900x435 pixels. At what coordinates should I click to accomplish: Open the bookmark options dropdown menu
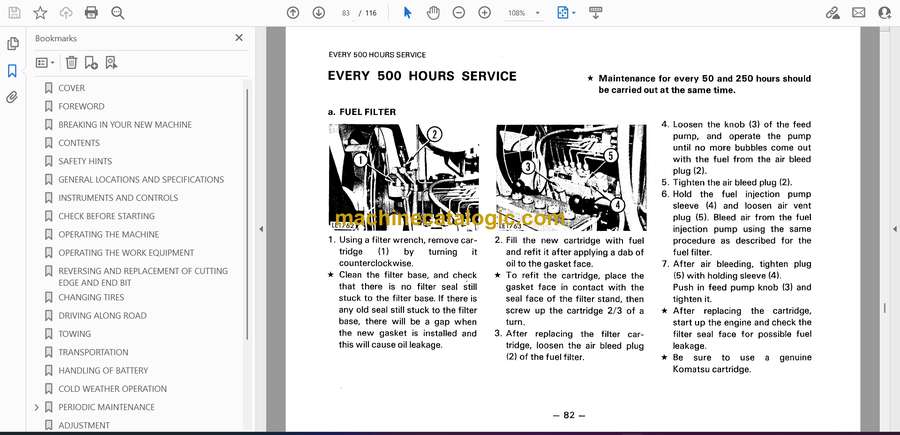(45, 62)
